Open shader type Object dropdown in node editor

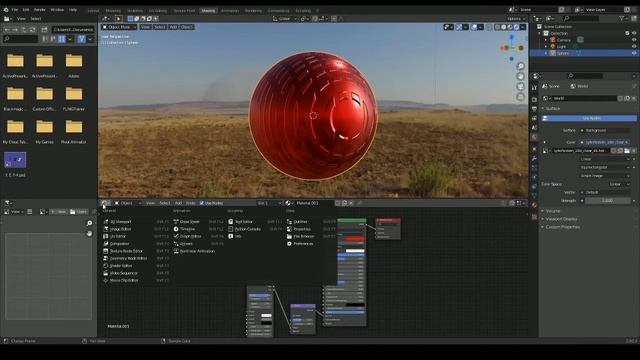click(127, 203)
